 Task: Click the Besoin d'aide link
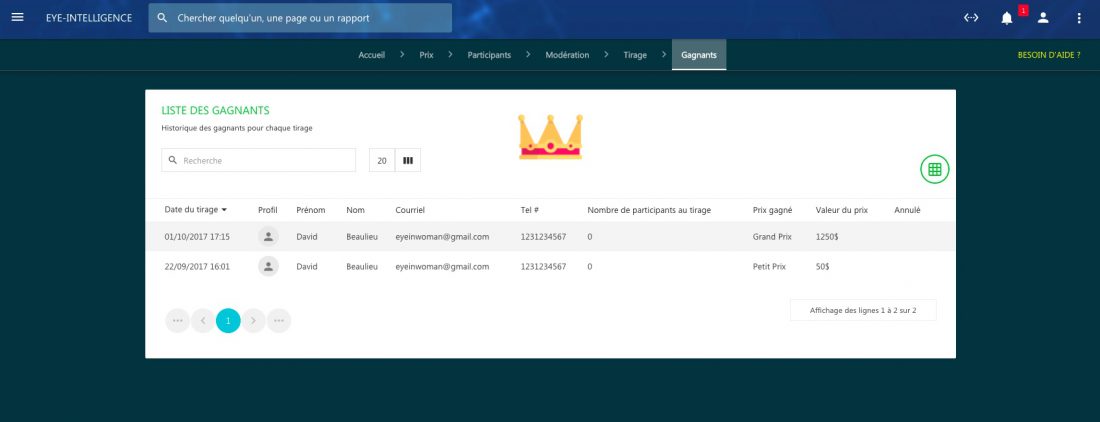pyautogui.click(x=1048, y=55)
